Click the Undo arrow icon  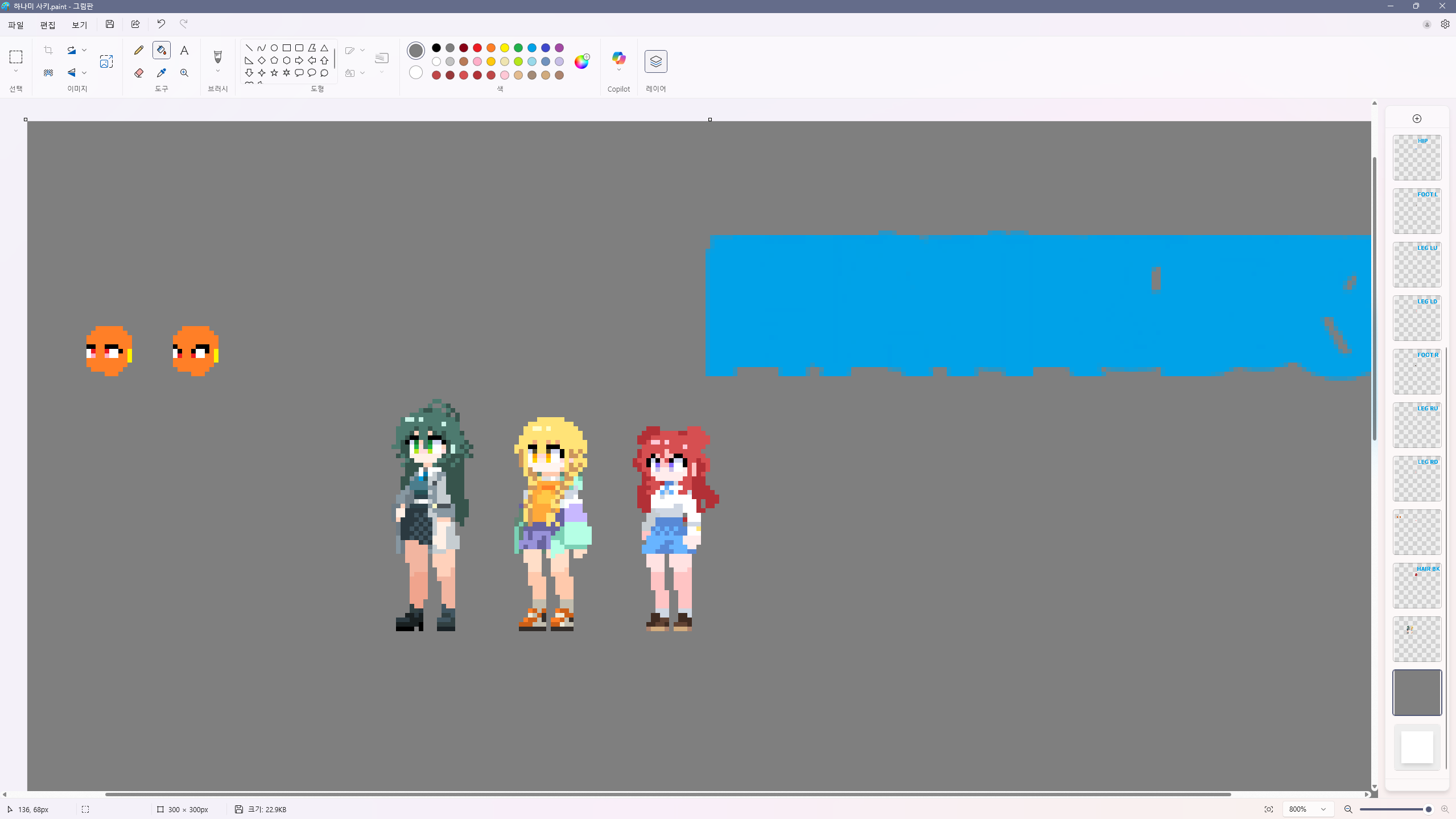161,24
